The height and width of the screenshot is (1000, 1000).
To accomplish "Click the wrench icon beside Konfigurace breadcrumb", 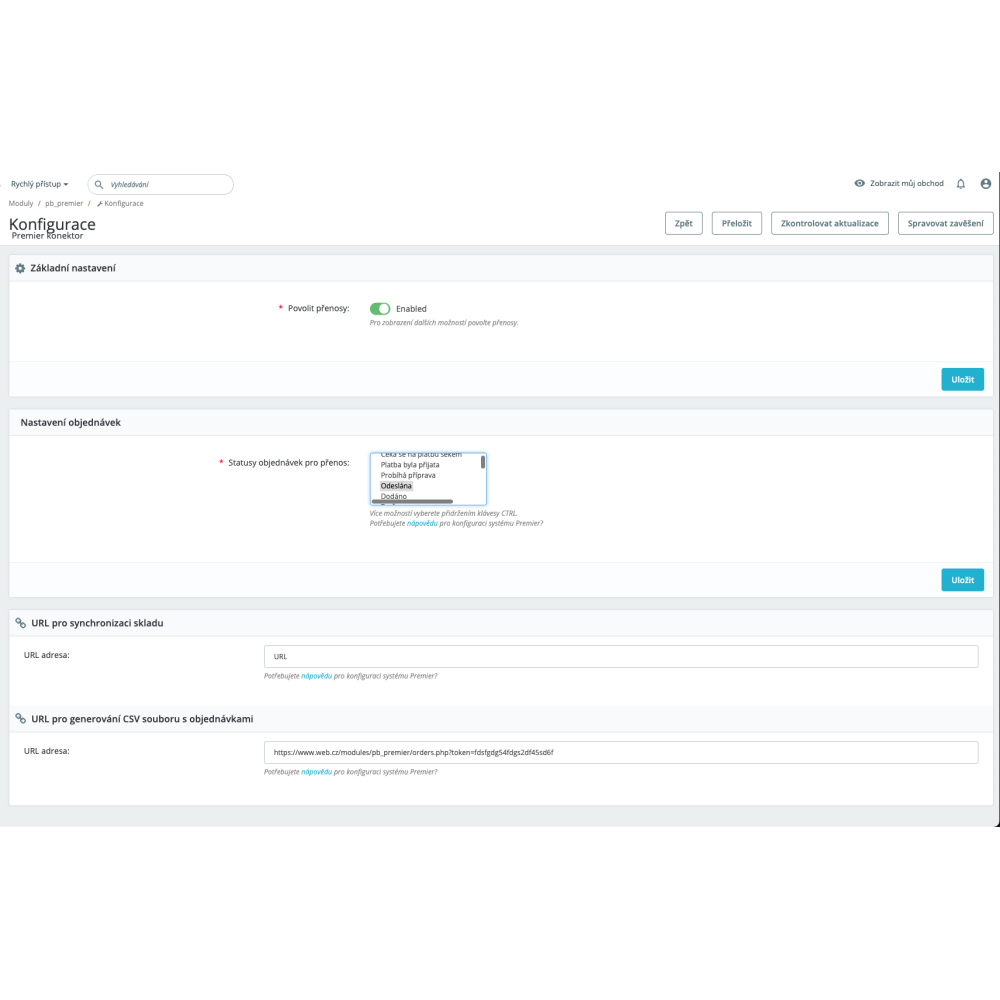I will point(99,203).
